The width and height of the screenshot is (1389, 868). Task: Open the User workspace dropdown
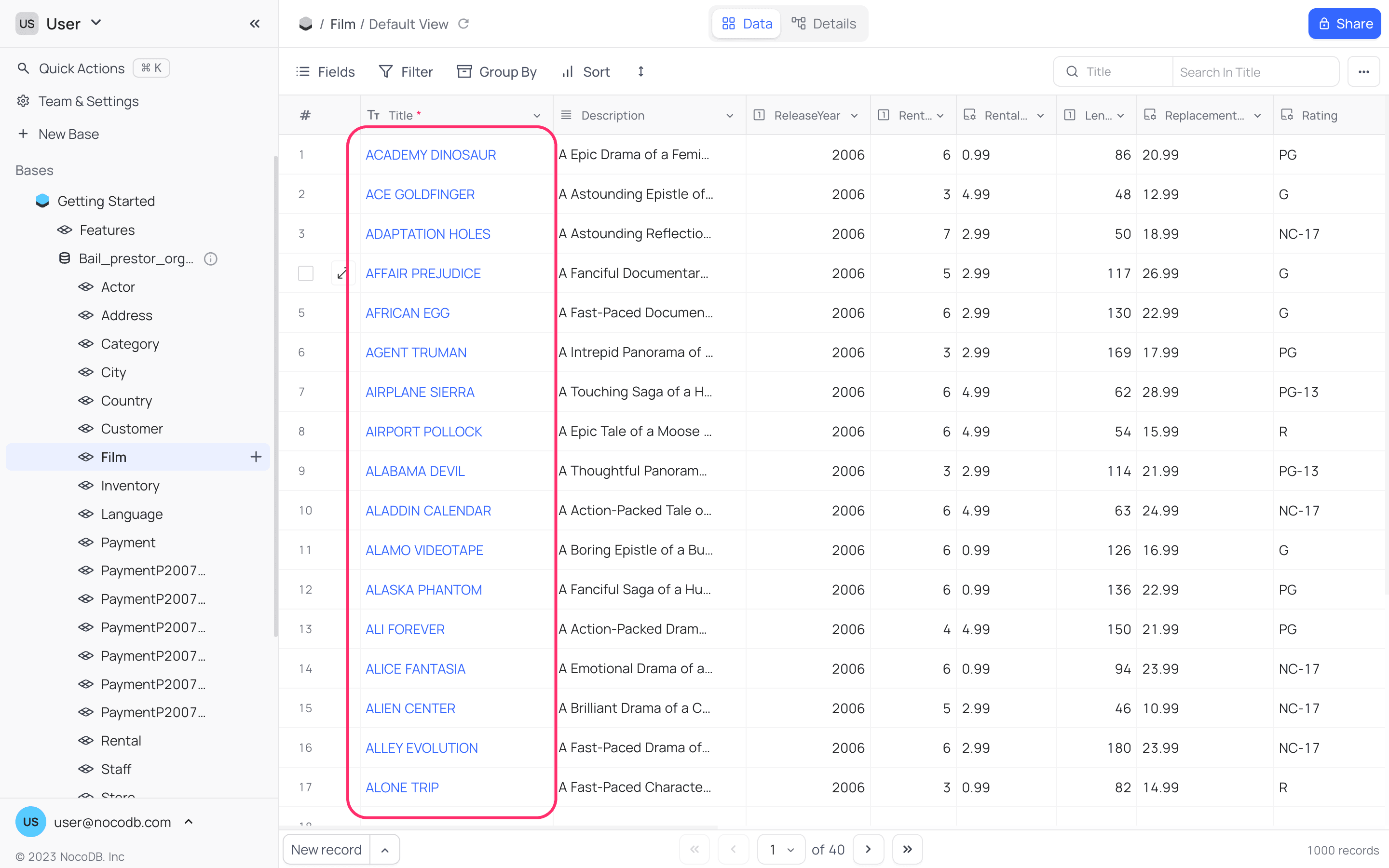[x=96, y=23]
